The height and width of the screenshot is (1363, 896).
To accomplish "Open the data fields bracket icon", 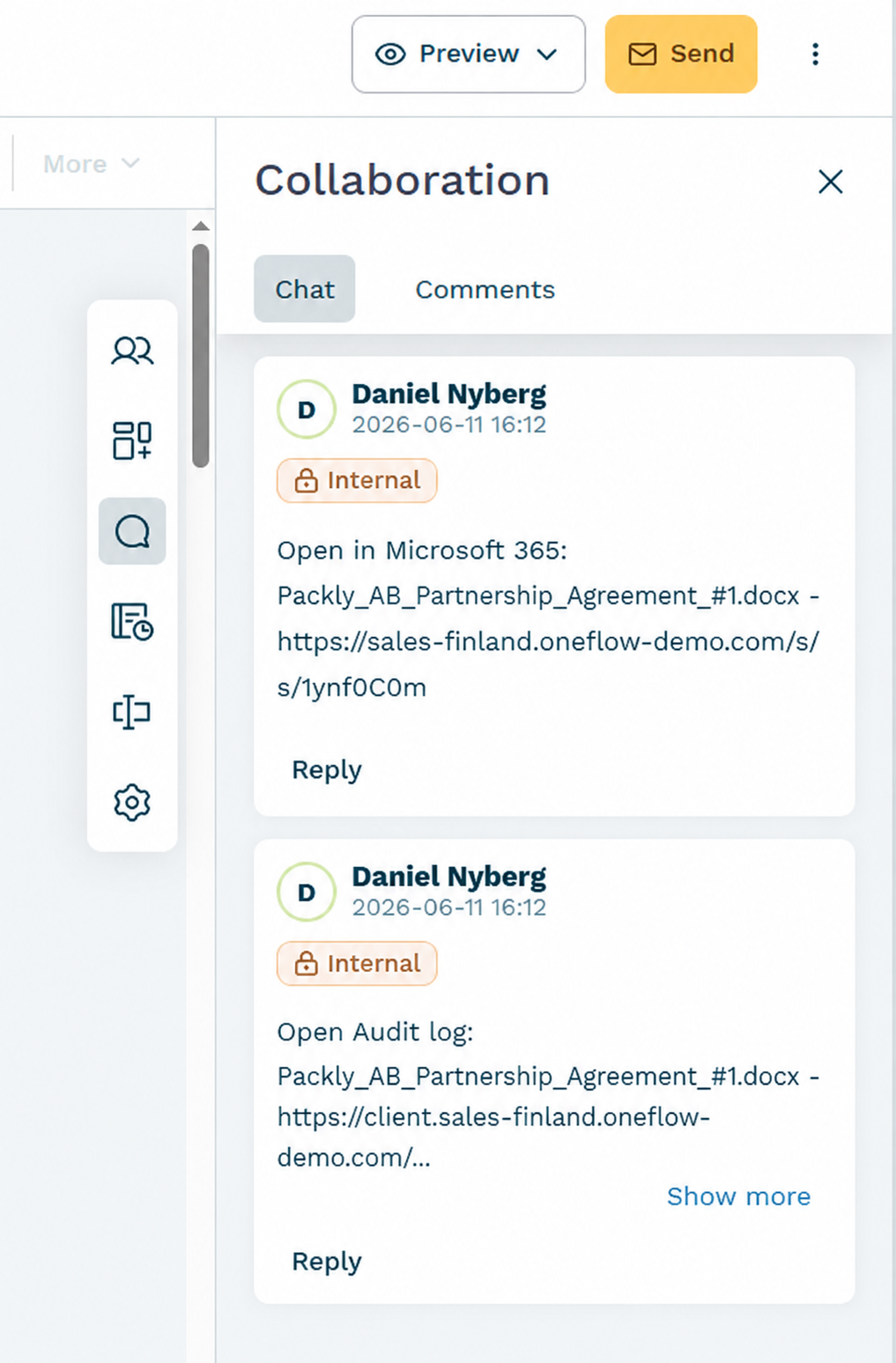I will [132, 712].
